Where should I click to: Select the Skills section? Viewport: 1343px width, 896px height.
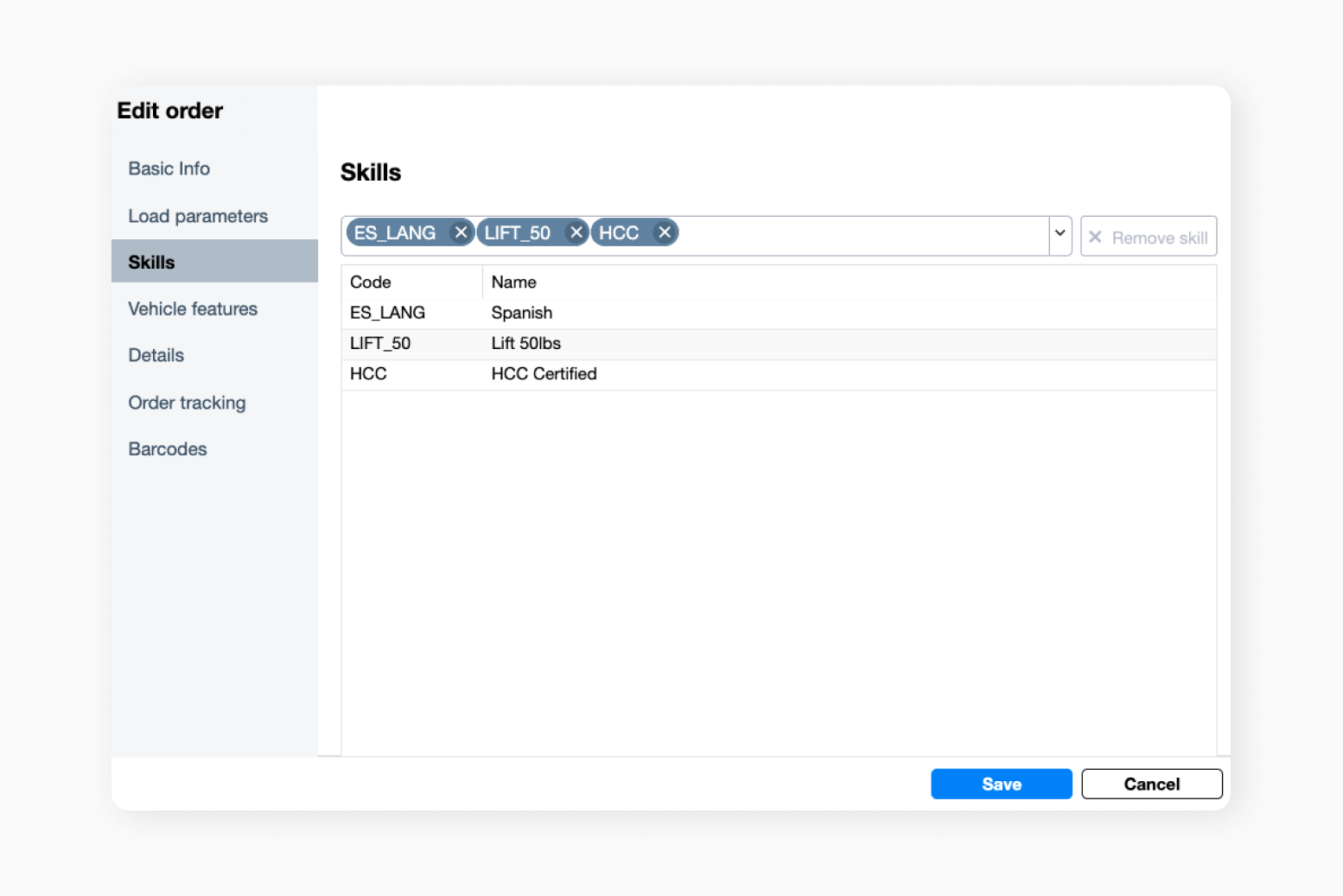[x=151, y=261]
